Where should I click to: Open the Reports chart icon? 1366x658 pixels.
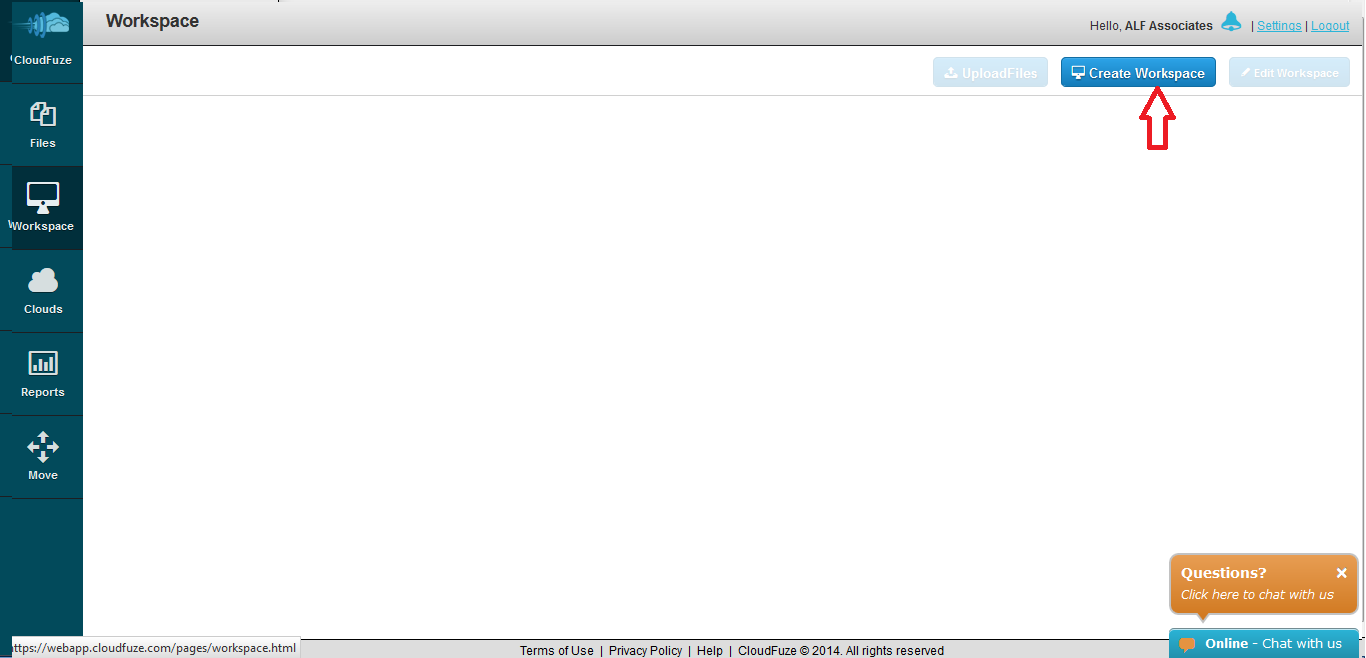pyautogui.click(x=43, y=363)
